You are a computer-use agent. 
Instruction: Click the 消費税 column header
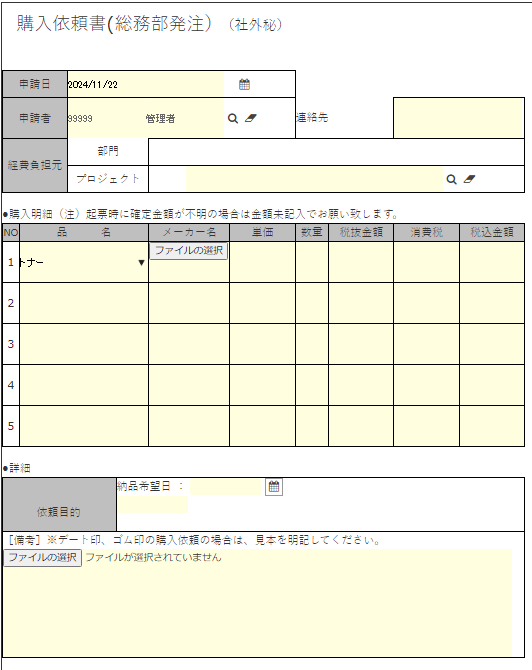[426, 232]
